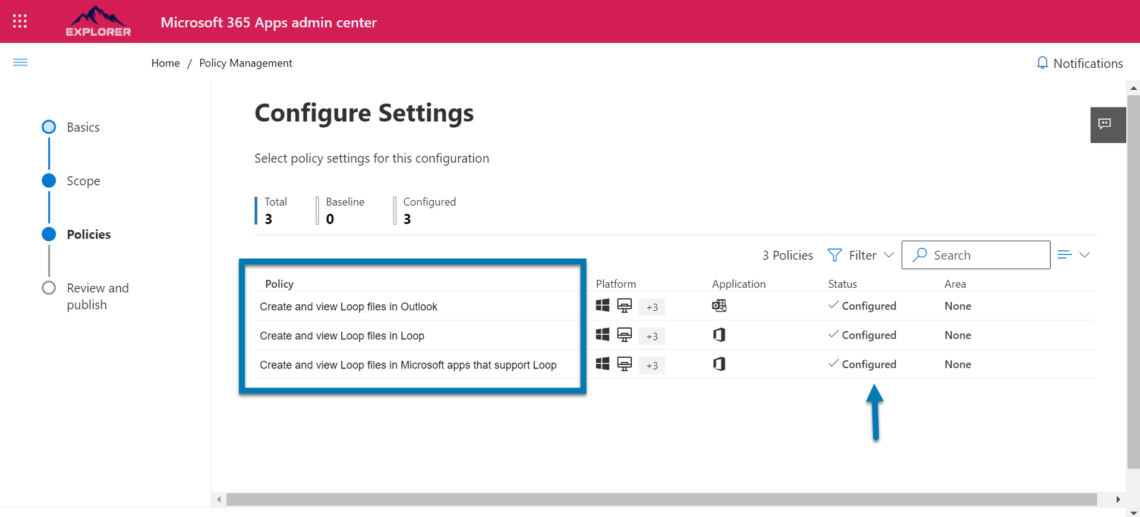
Task: Open the app launcher waffle icon
Action: pyautogui.click(x=20, y=21)
